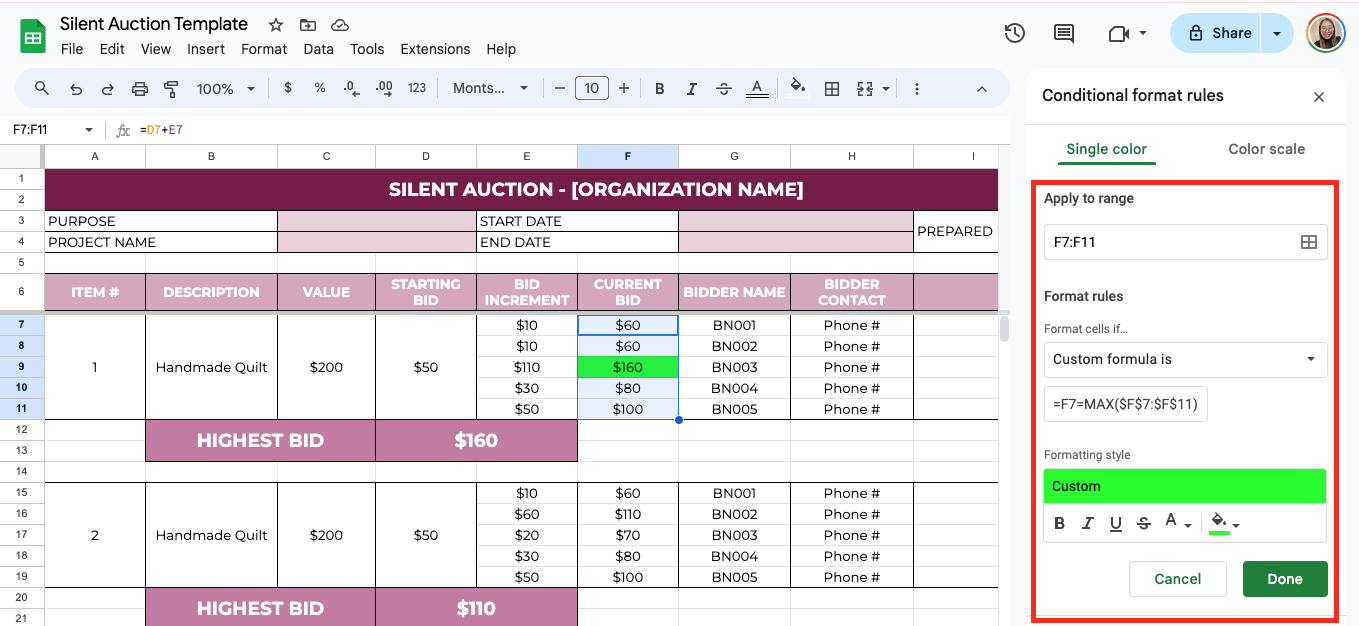The image size is (1359, 626).
Task: Click the toolbar strikethrough icon
Action: 724,89
